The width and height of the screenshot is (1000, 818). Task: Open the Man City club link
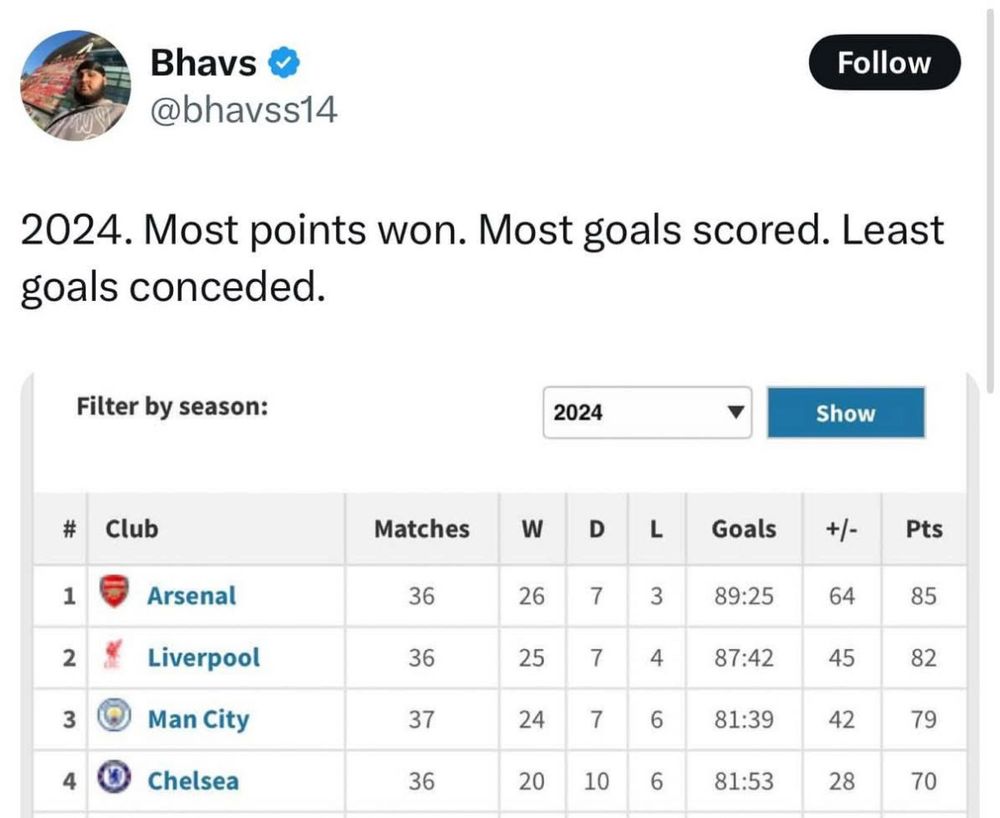tap(198, 719)
